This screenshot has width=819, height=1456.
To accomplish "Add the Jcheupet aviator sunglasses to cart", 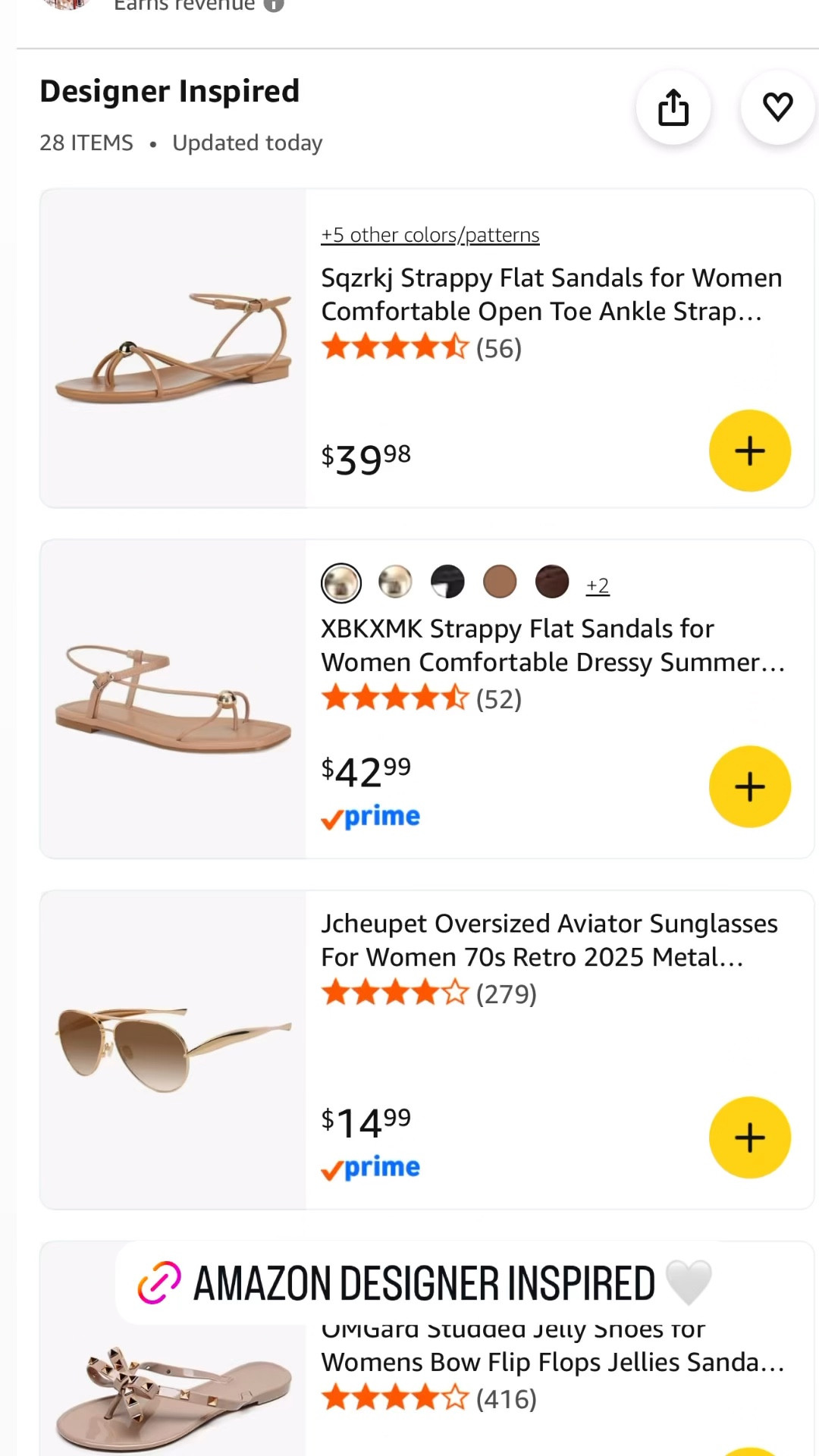I will click(x=749, y=1137).
